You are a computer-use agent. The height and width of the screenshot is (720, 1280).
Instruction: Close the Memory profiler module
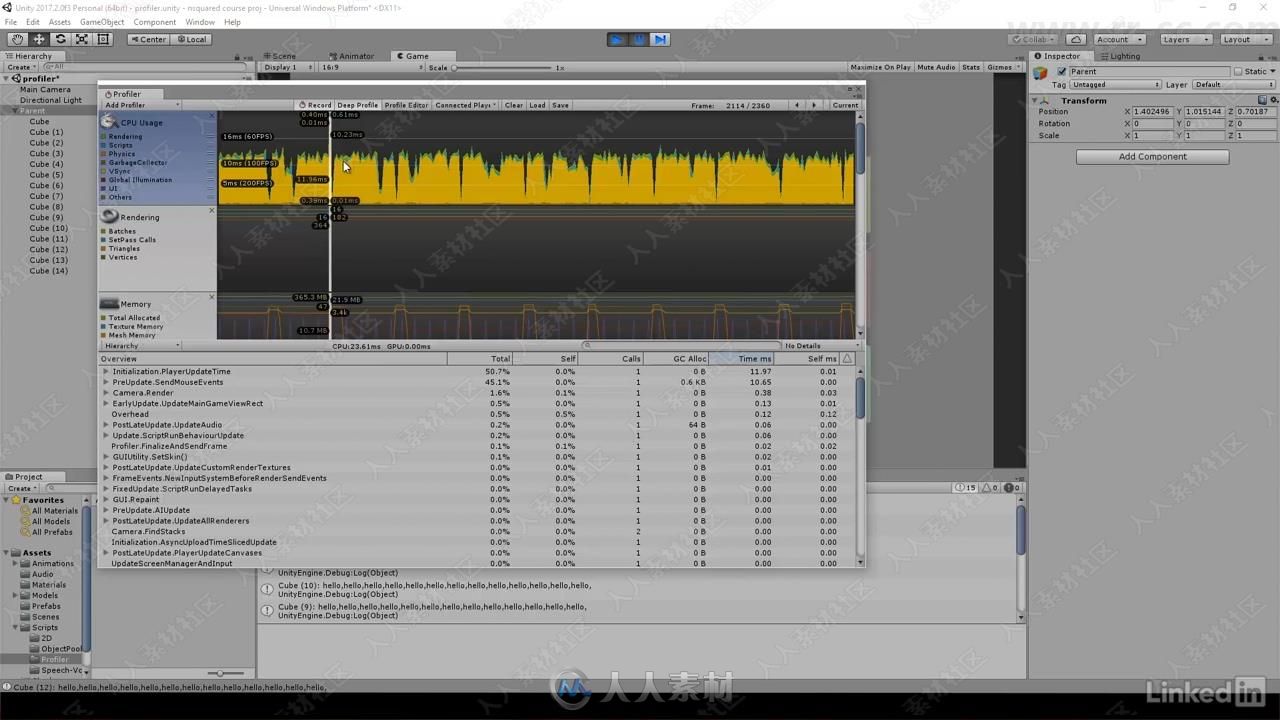point(211,297)
